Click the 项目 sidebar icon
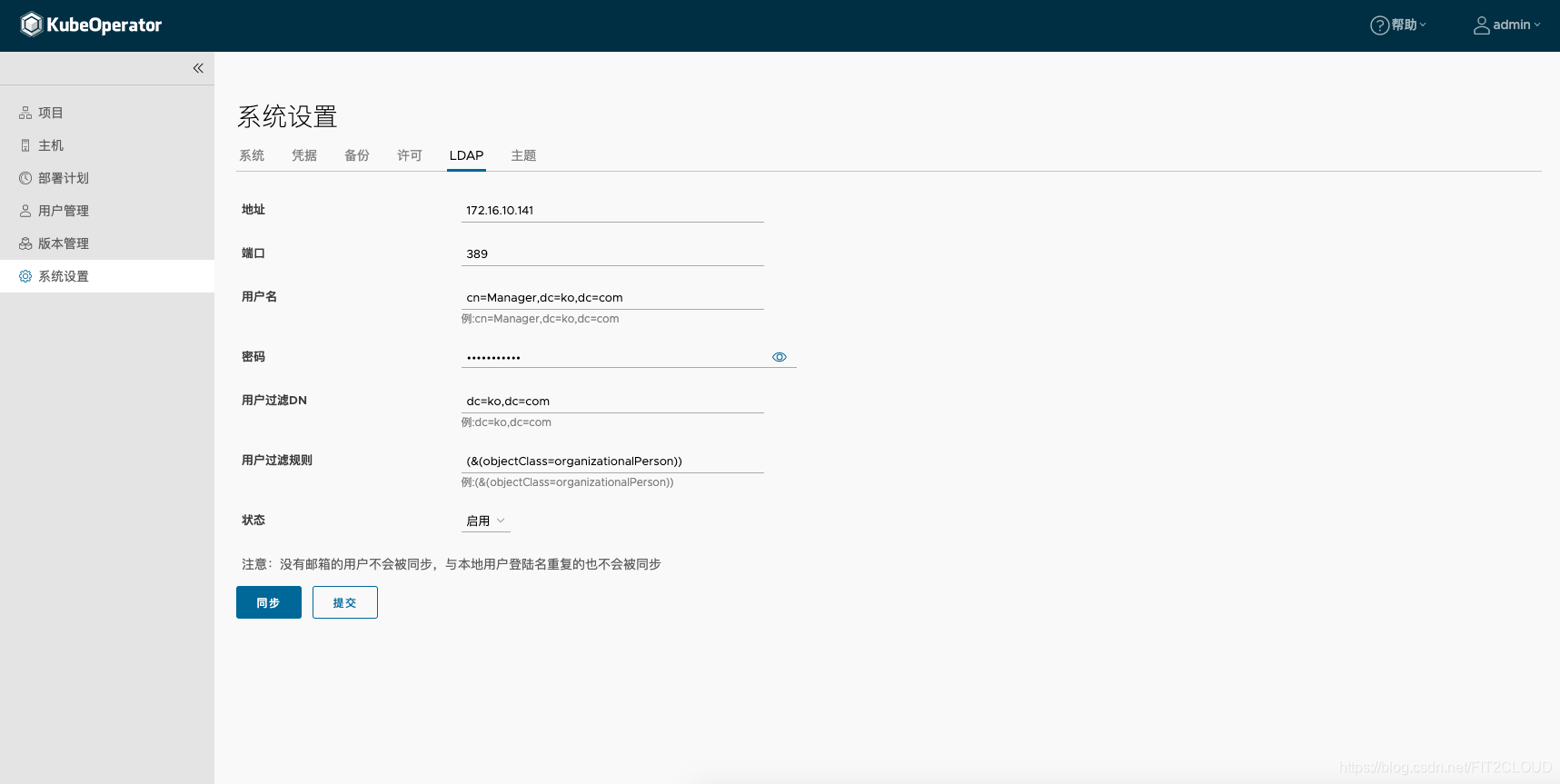Viewport: 1560px width, 784px height. click(x=25, y=113)
